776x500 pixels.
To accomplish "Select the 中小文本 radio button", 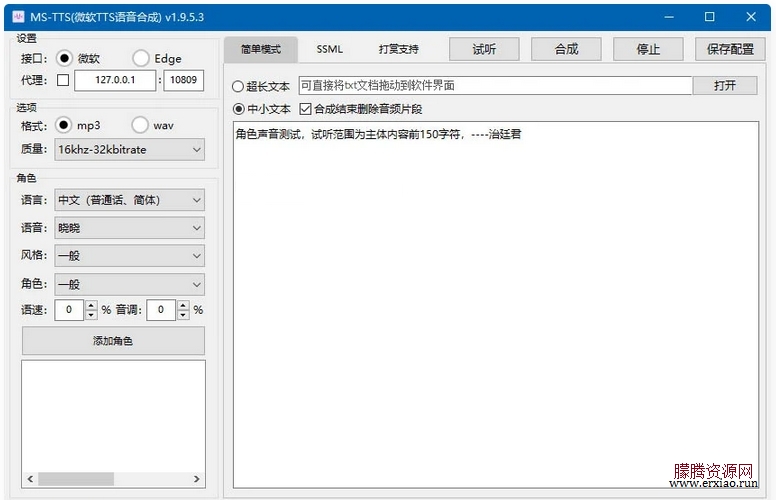I will pyautogui.click(x=239, y=109).
